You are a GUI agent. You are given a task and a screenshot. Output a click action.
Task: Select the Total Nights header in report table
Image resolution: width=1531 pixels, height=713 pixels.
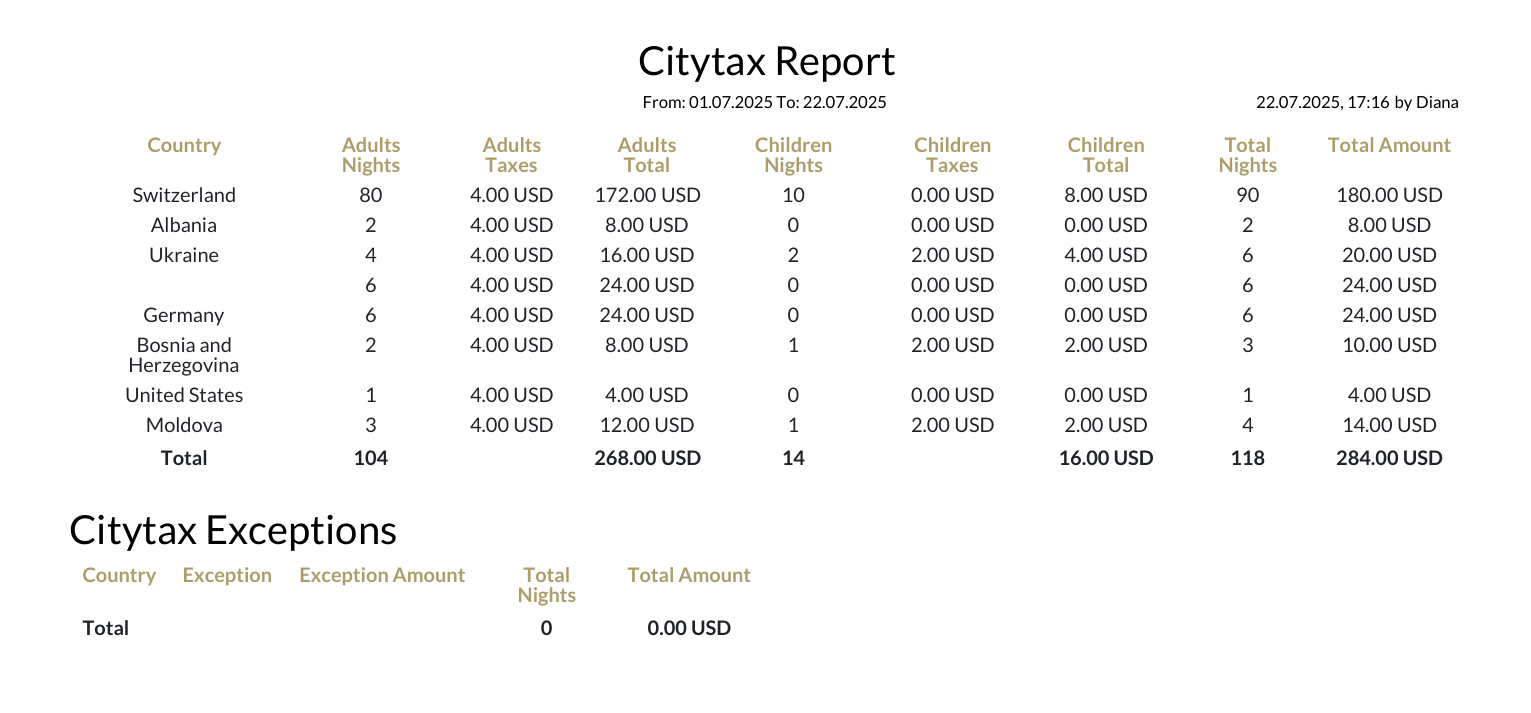click(x=1247, y=155)
